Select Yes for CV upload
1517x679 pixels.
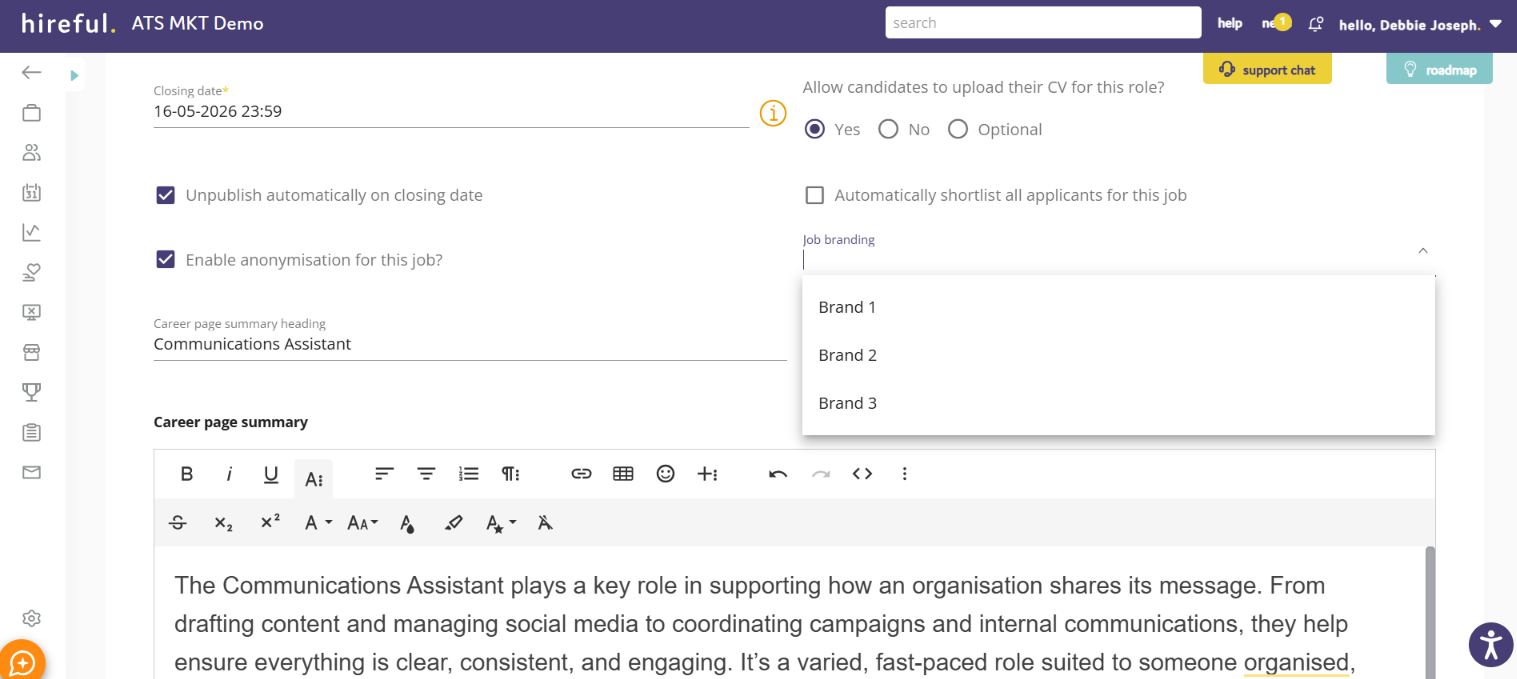815,129
